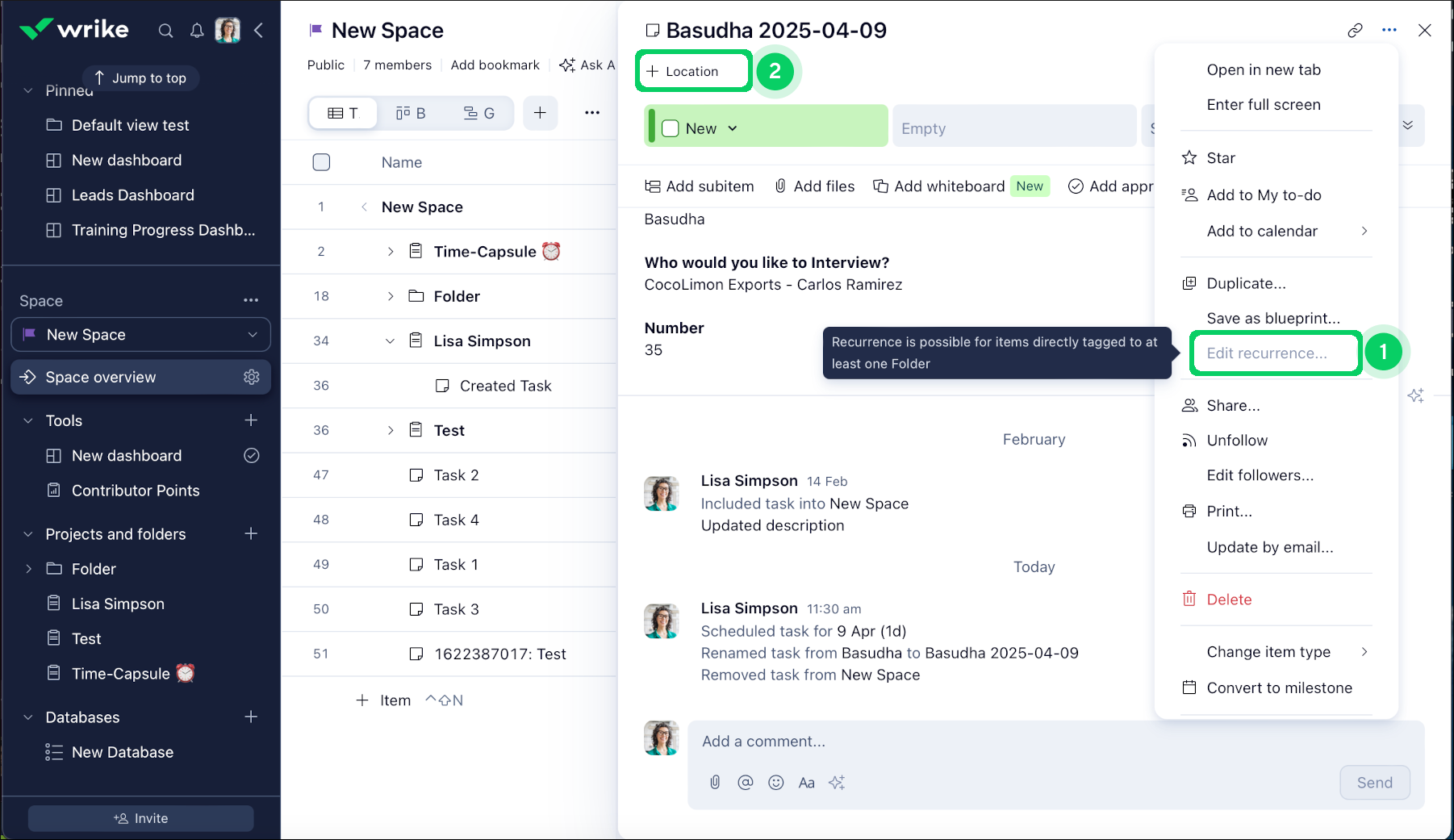Add a new item under Tools

pos(251,420)
